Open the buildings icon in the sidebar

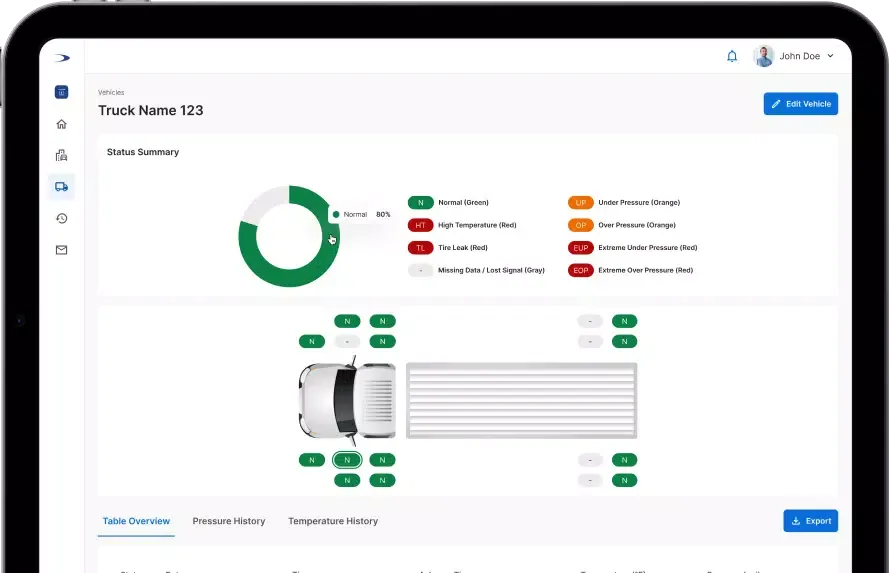coord(61,155)
